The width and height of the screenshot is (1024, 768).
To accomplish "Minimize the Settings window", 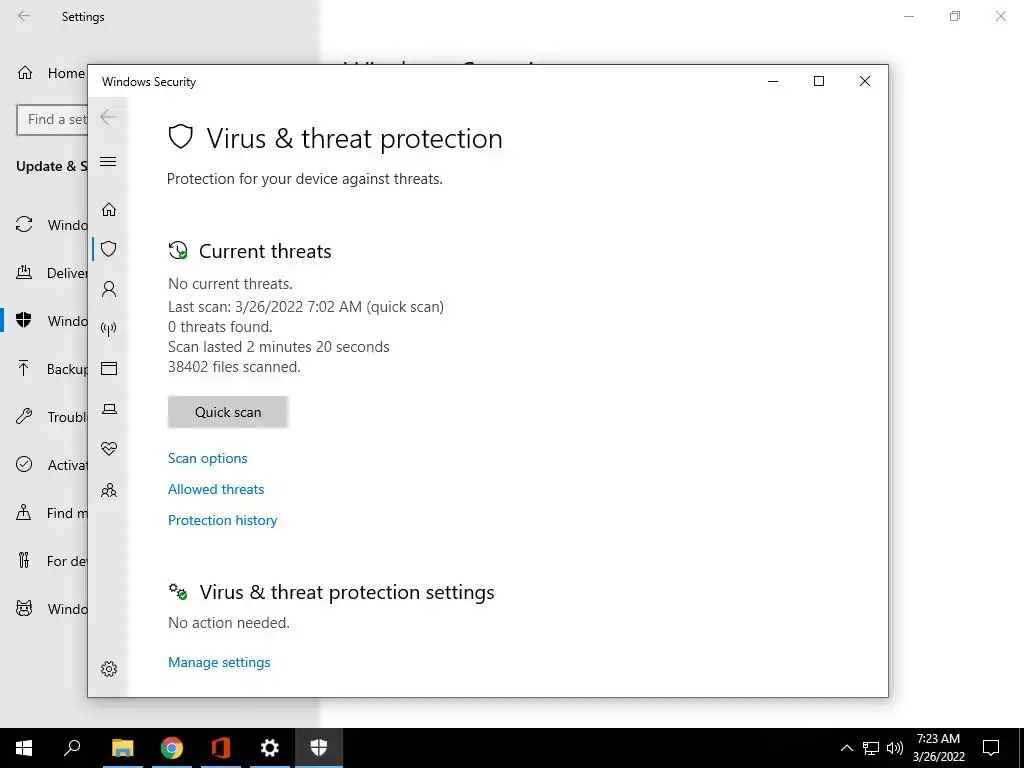I will click(909, 16).
